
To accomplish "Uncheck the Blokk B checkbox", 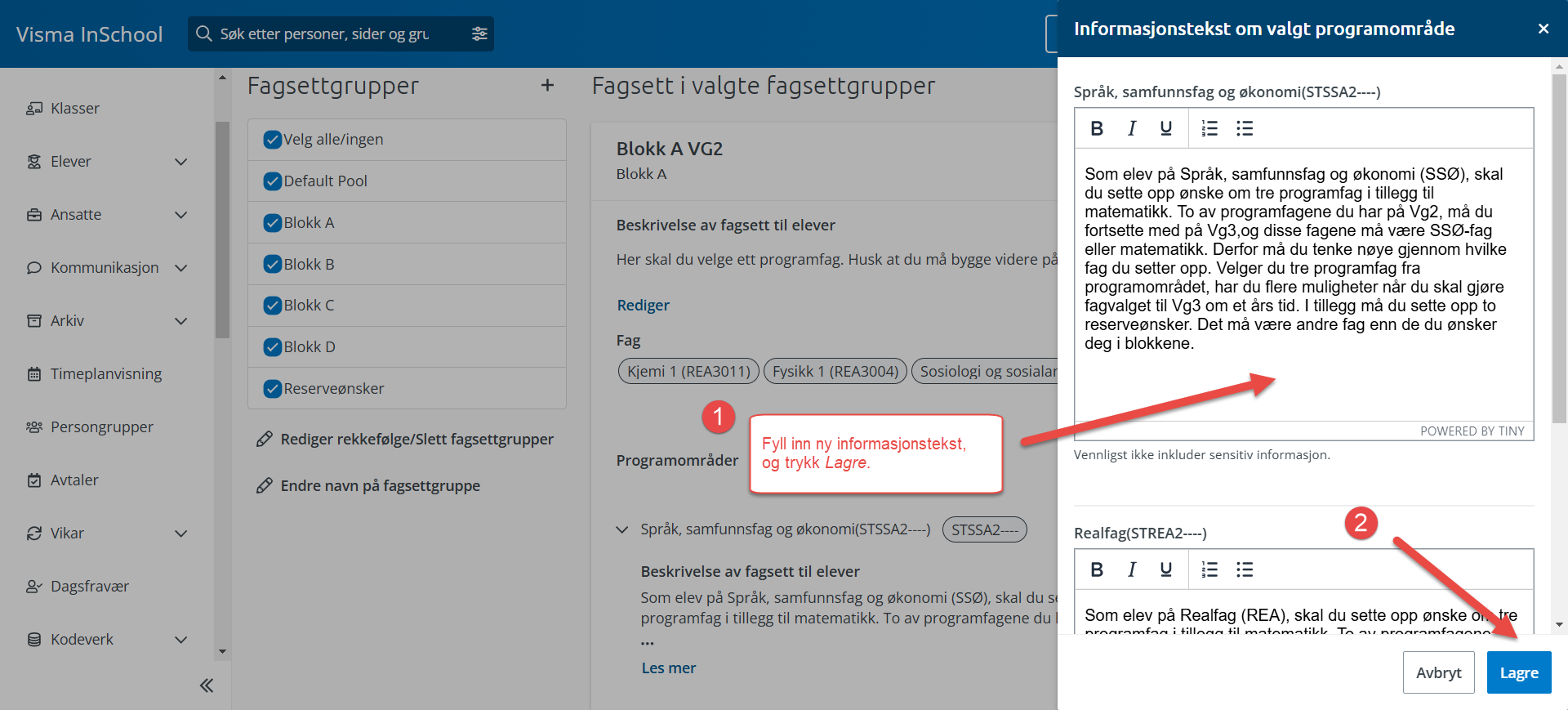I will point(273,265).
